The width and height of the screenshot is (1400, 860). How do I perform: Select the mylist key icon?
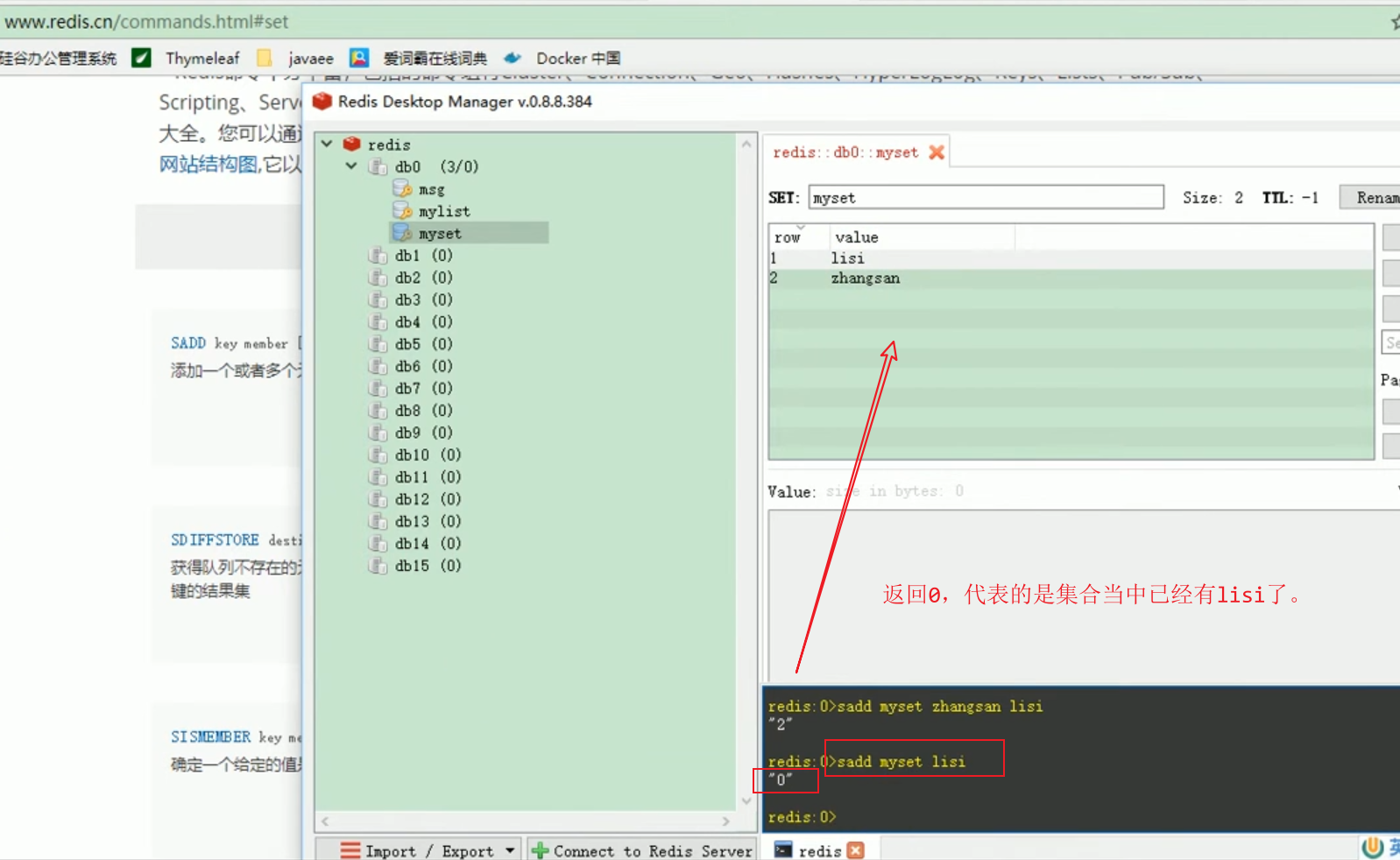click(x=402, y=210)
